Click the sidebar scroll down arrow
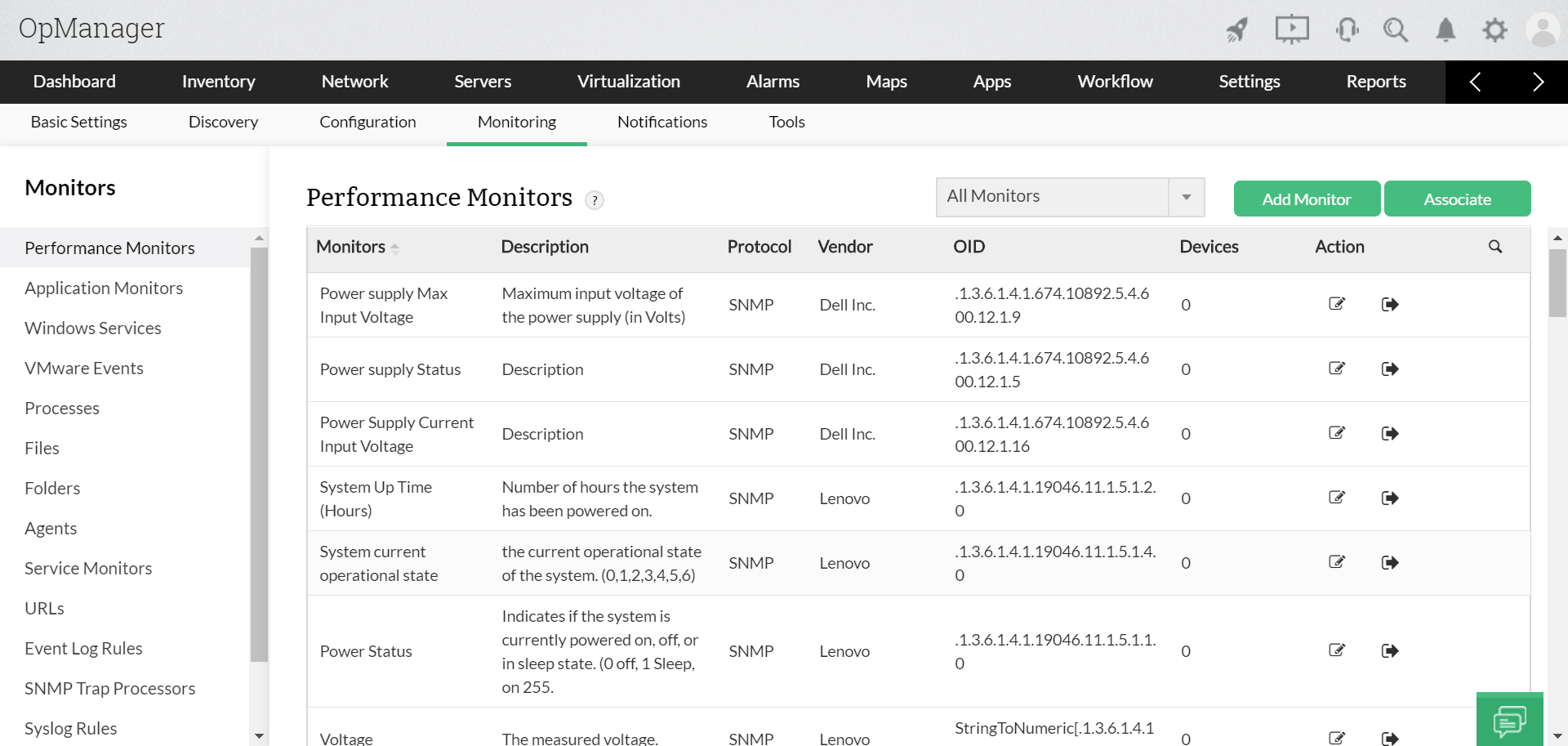Screen dimensions: 1568x746 click(259, 736)
